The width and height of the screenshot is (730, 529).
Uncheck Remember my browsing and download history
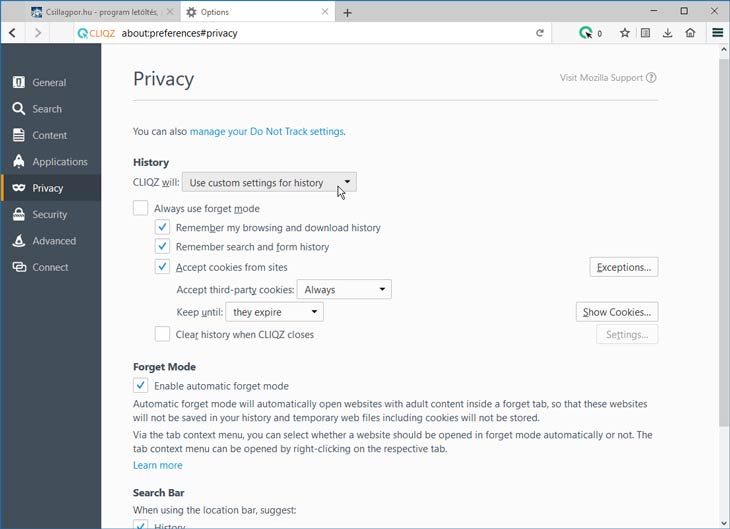pos(162,227)
